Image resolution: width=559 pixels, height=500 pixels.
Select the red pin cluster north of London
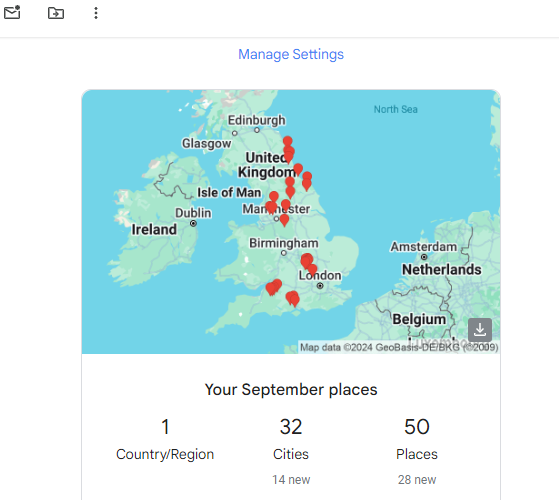(307, 262)
